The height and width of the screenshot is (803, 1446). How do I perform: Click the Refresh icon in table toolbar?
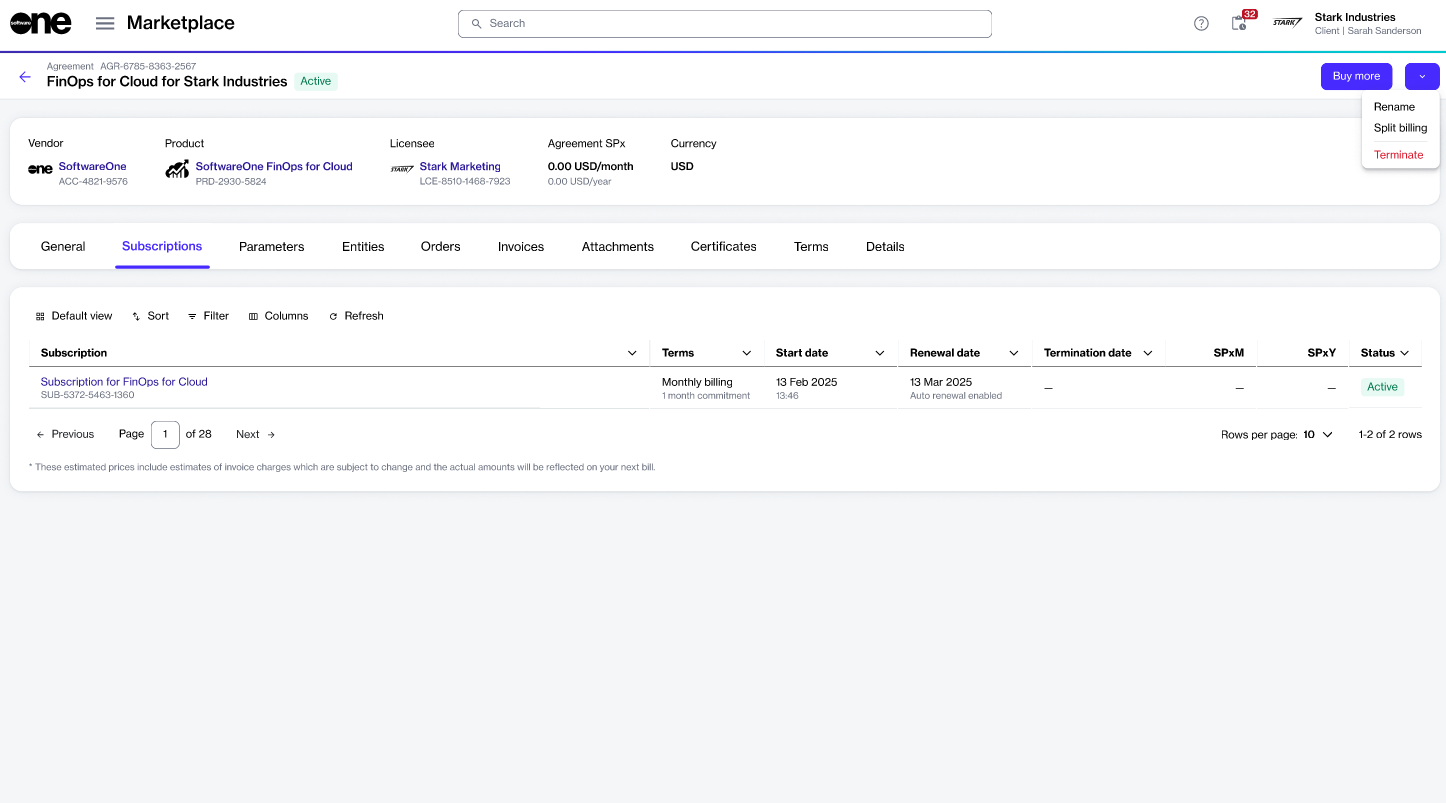point(334,316)
